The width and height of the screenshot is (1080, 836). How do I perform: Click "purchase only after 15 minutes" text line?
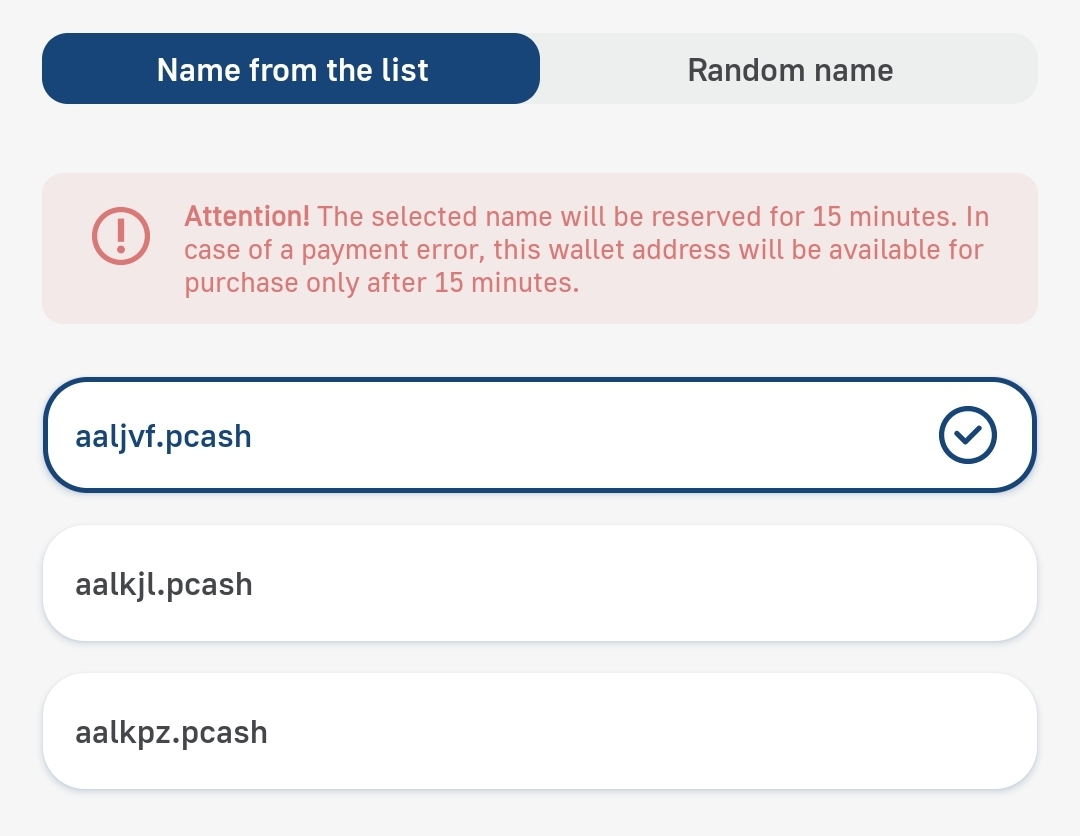(x=381, y=282)
